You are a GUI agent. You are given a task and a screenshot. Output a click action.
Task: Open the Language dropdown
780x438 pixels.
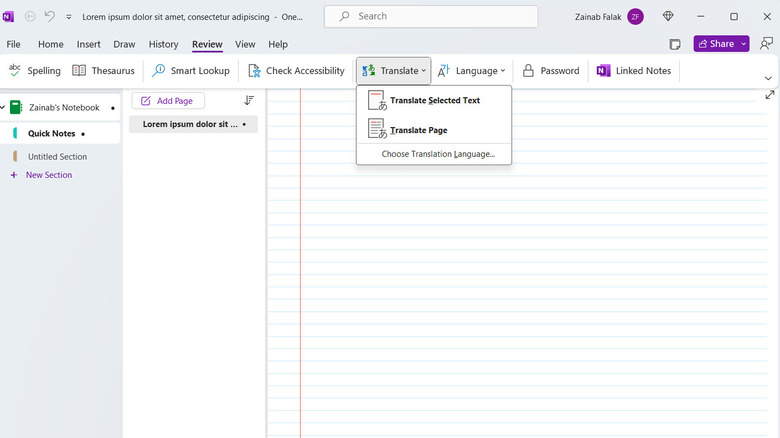pyautogui.click(x=472, y=71)
